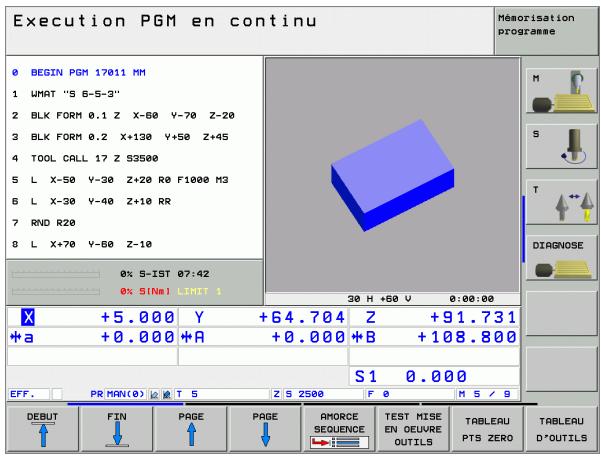The height and width of the screenshot is (457, 601).
Task: Click the S 2500 spindle speed field
Action: pyautogui.click(x=323, y=394)
